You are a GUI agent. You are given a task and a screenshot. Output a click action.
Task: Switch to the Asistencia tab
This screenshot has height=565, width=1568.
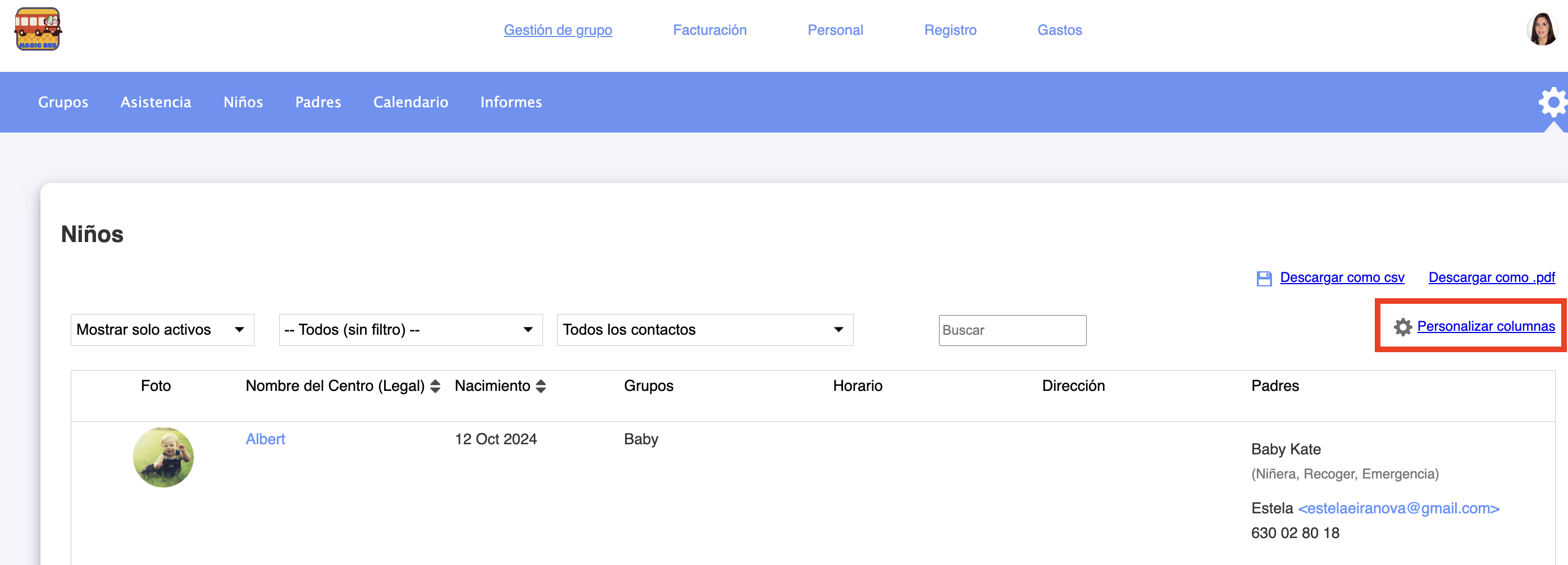click(156, 102)
